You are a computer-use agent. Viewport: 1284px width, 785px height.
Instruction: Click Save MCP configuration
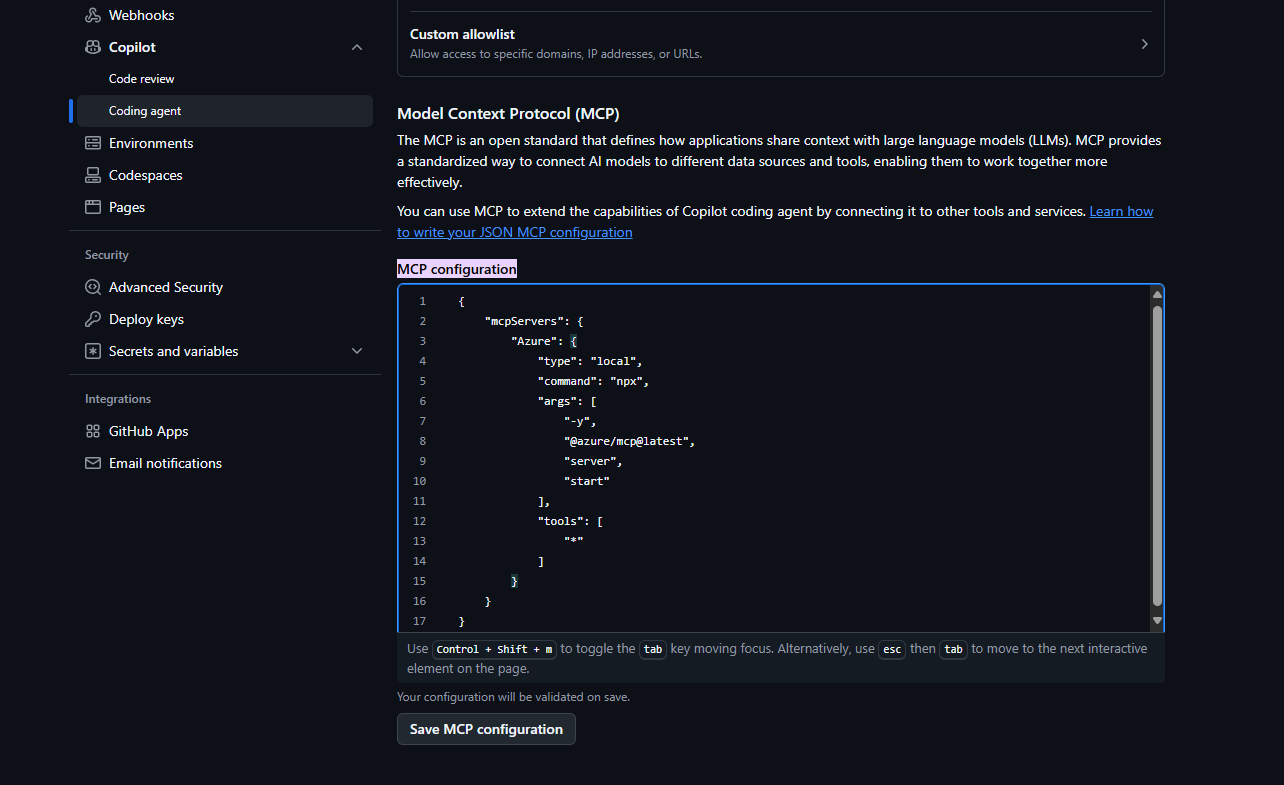(486, 729)
